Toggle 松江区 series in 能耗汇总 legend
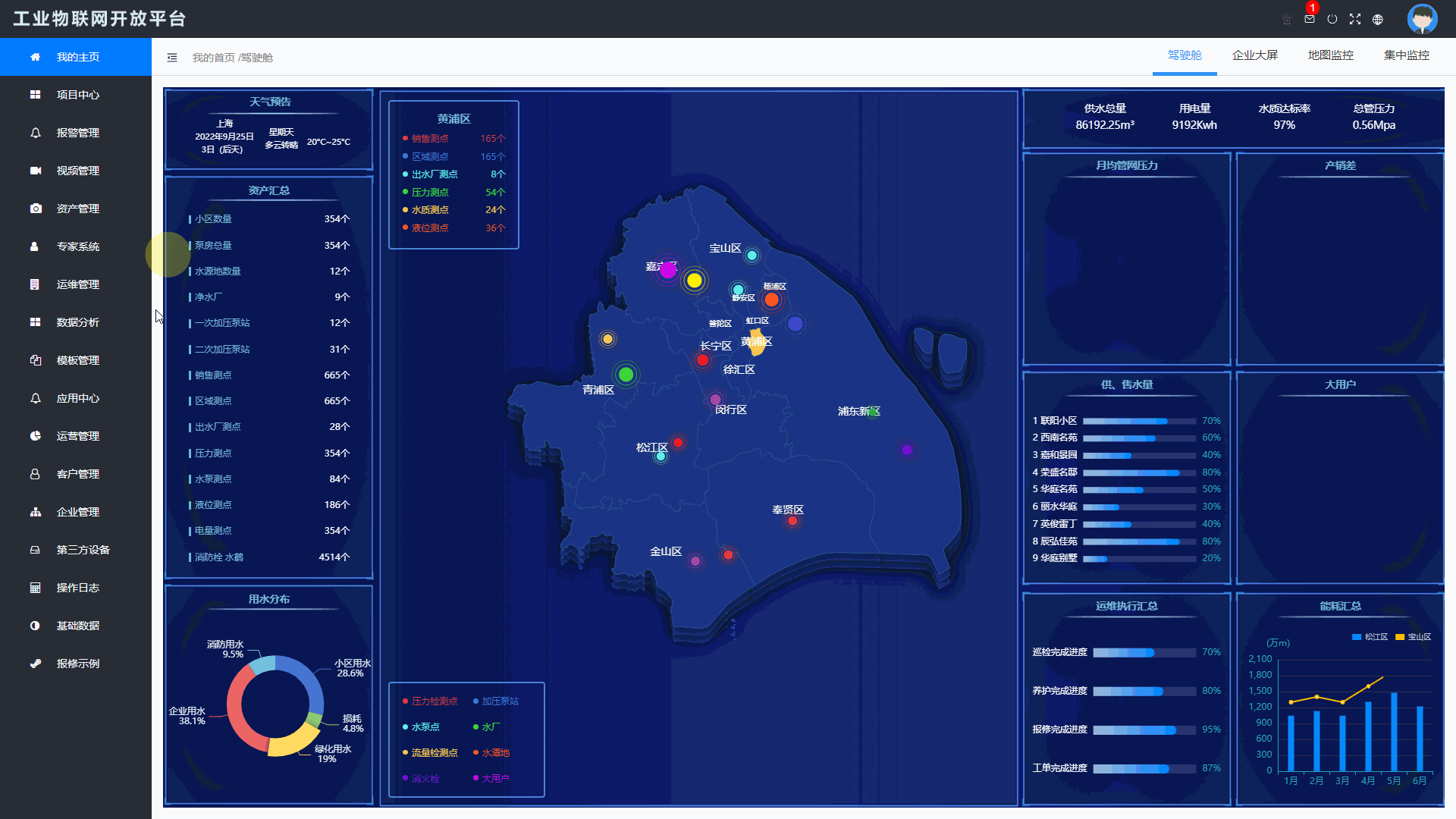The image size is (1456, 819). (1370, 637)
